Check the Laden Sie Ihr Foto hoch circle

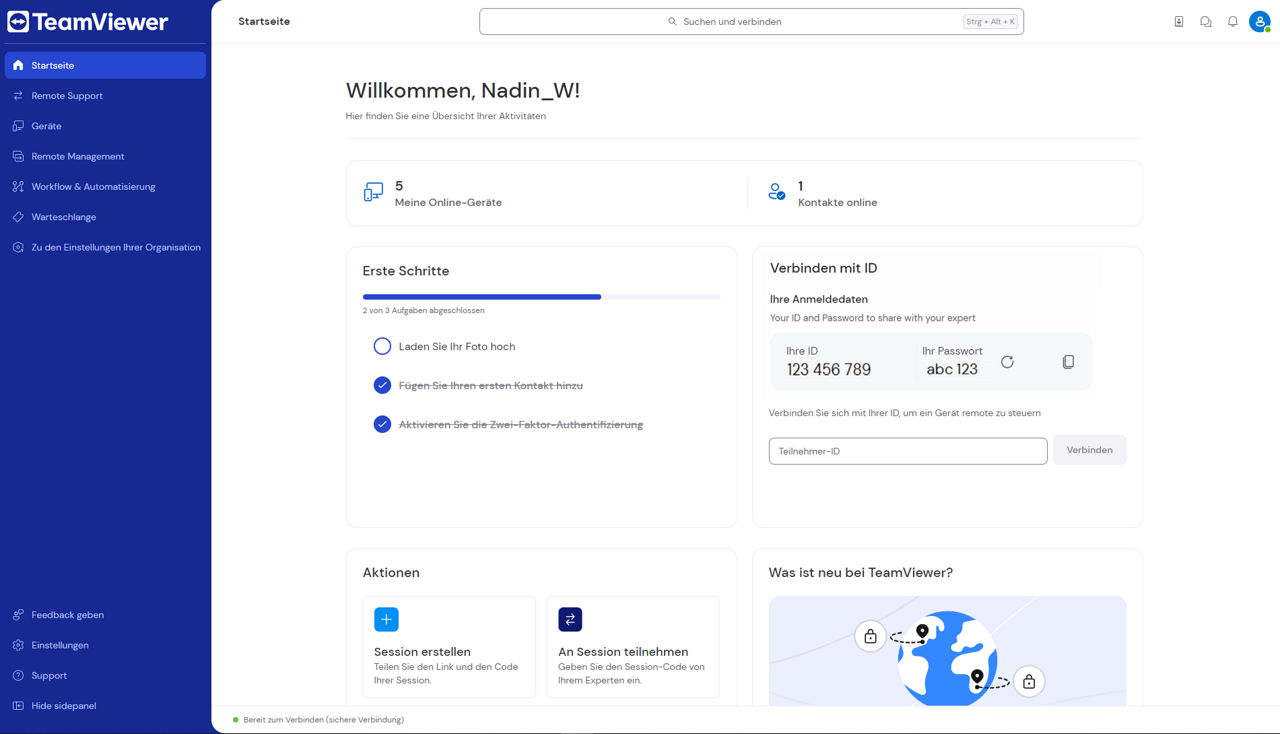coord(382,346)
